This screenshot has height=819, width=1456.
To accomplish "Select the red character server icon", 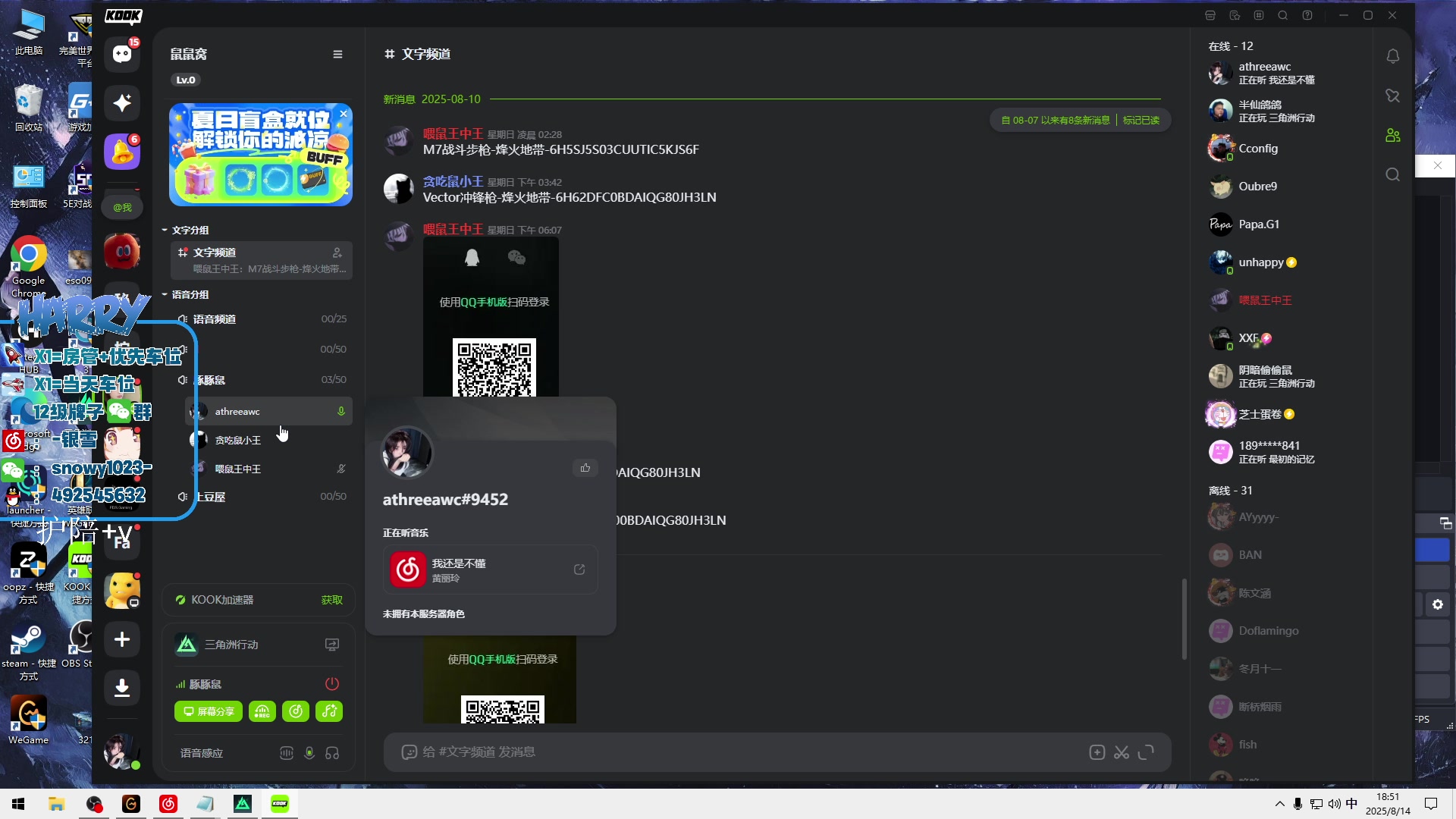I will 122,252.
